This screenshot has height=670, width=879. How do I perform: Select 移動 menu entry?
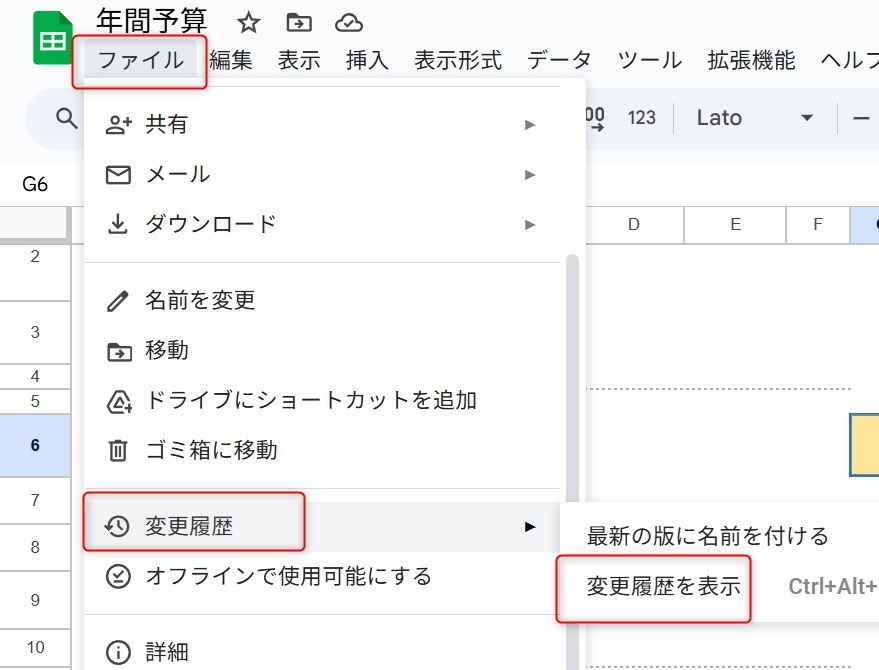click(x=322, y=351)
